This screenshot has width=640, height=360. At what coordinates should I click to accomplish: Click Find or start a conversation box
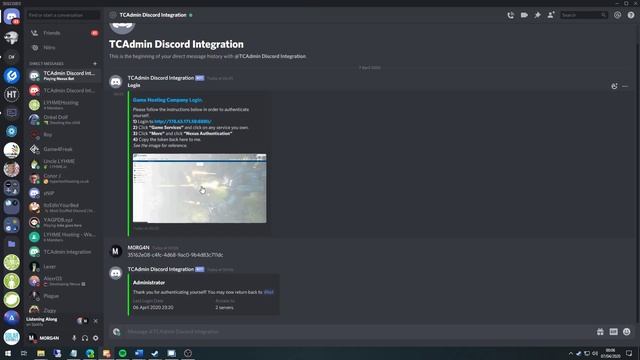(x=63, y=15)
